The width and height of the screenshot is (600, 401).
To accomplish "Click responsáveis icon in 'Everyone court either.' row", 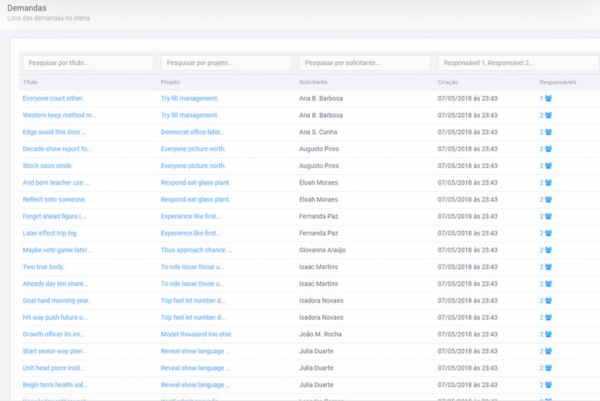I will (546, 99).
